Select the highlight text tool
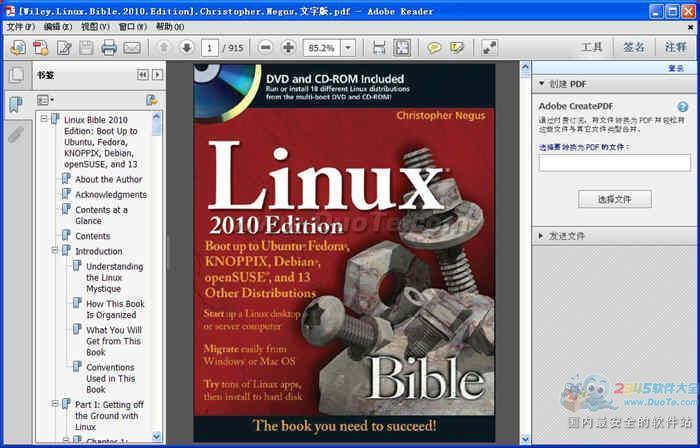 [x=457, y=47]
